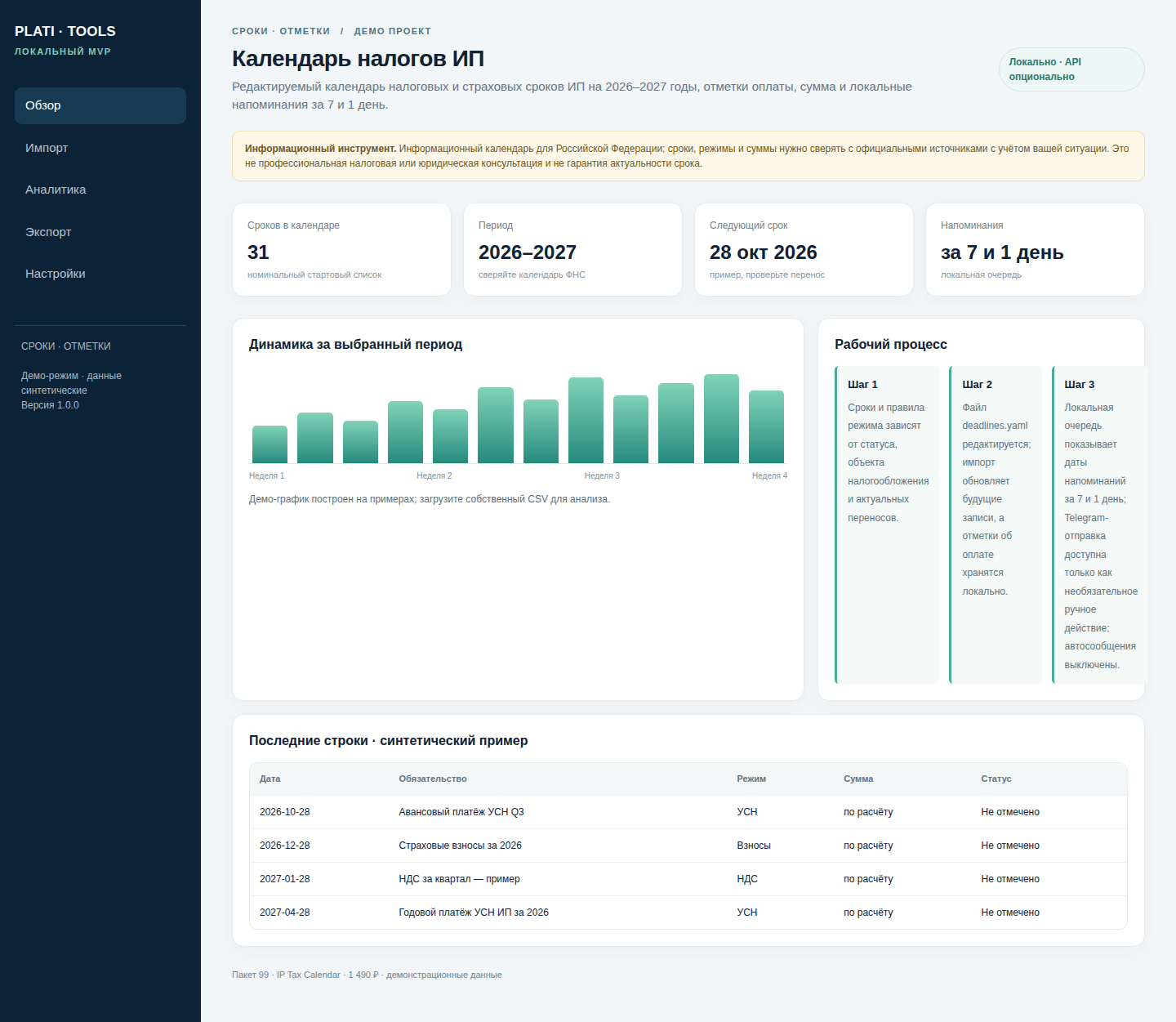Viewport: 1176px width, 1022px height.
Task: Click the Демо проект breadcrumb
Action: (393, 31)
